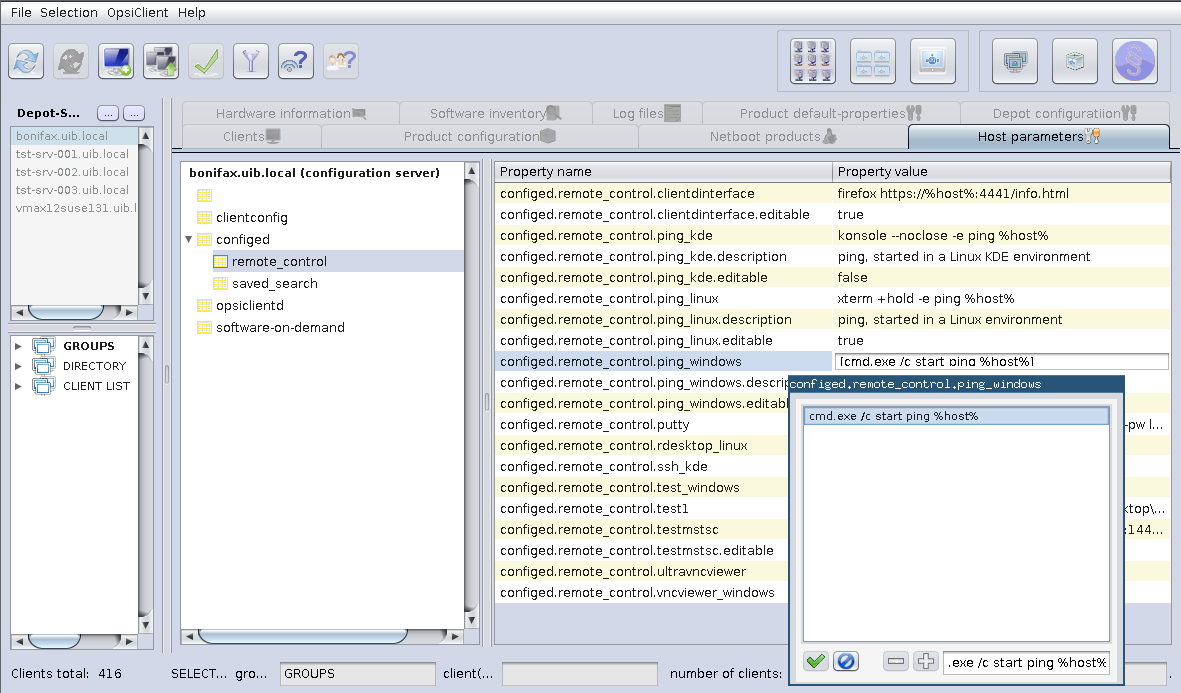Click the reload data toolbar icon
This screenshot has height=693, width=1181.
pos(26,61)
